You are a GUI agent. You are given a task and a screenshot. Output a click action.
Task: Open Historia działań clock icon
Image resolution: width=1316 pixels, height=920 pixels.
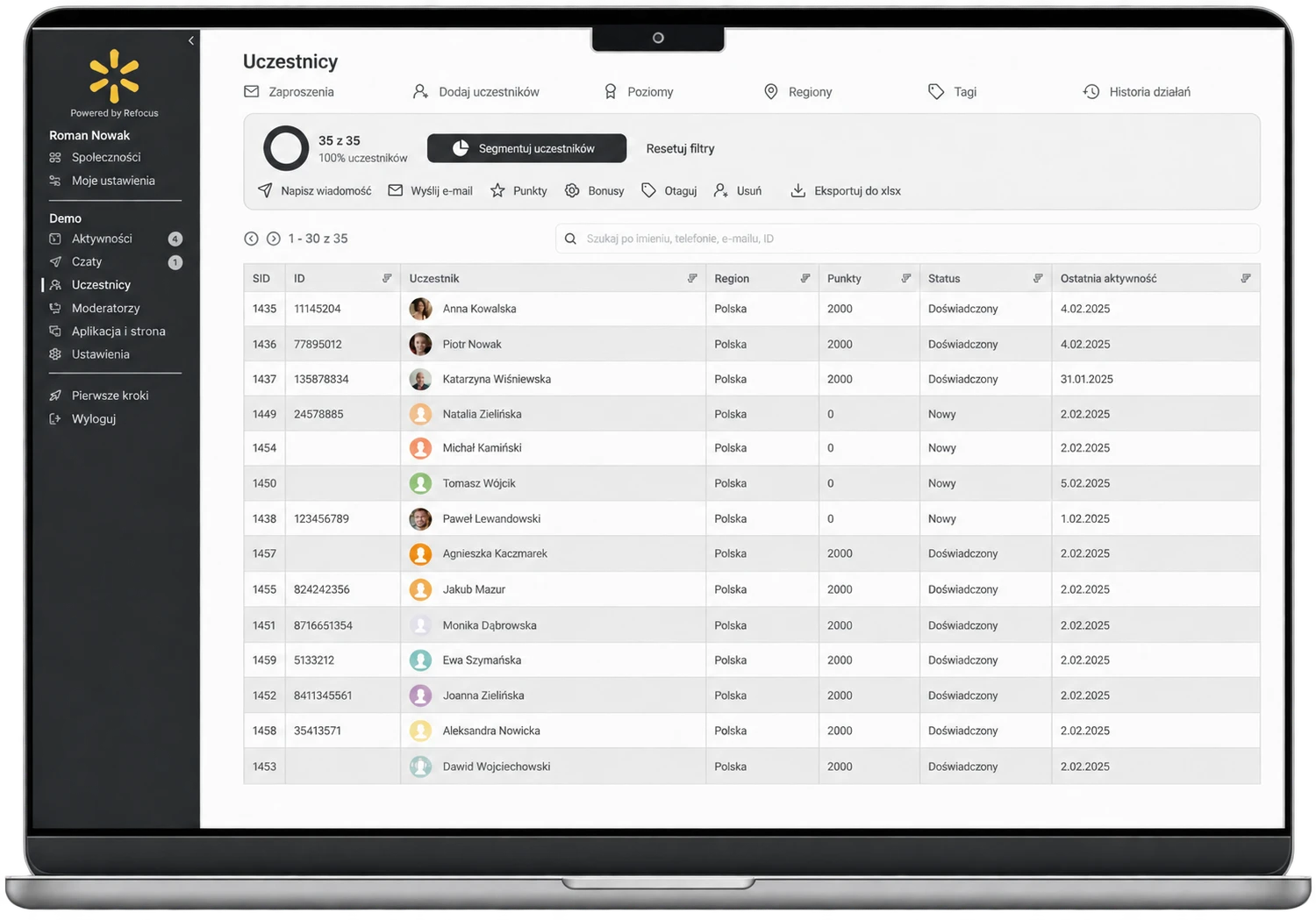coord(1091,91)
